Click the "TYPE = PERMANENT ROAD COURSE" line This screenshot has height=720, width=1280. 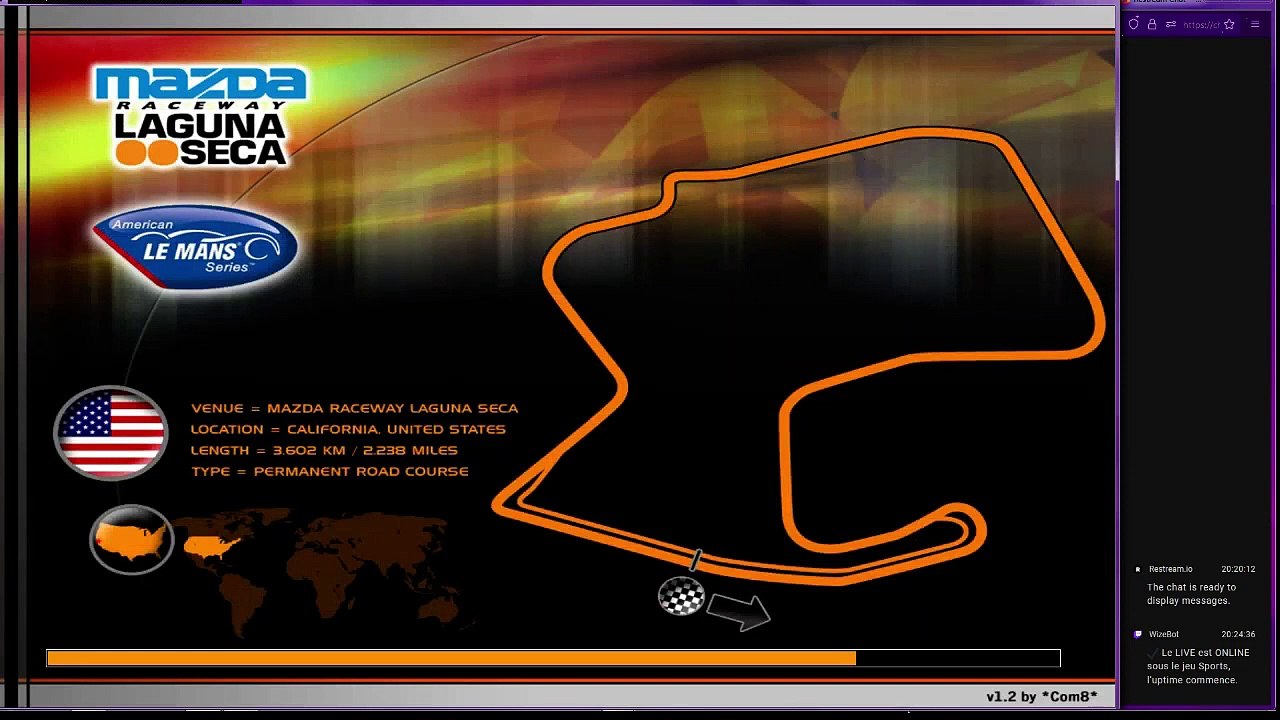(330, 471)
